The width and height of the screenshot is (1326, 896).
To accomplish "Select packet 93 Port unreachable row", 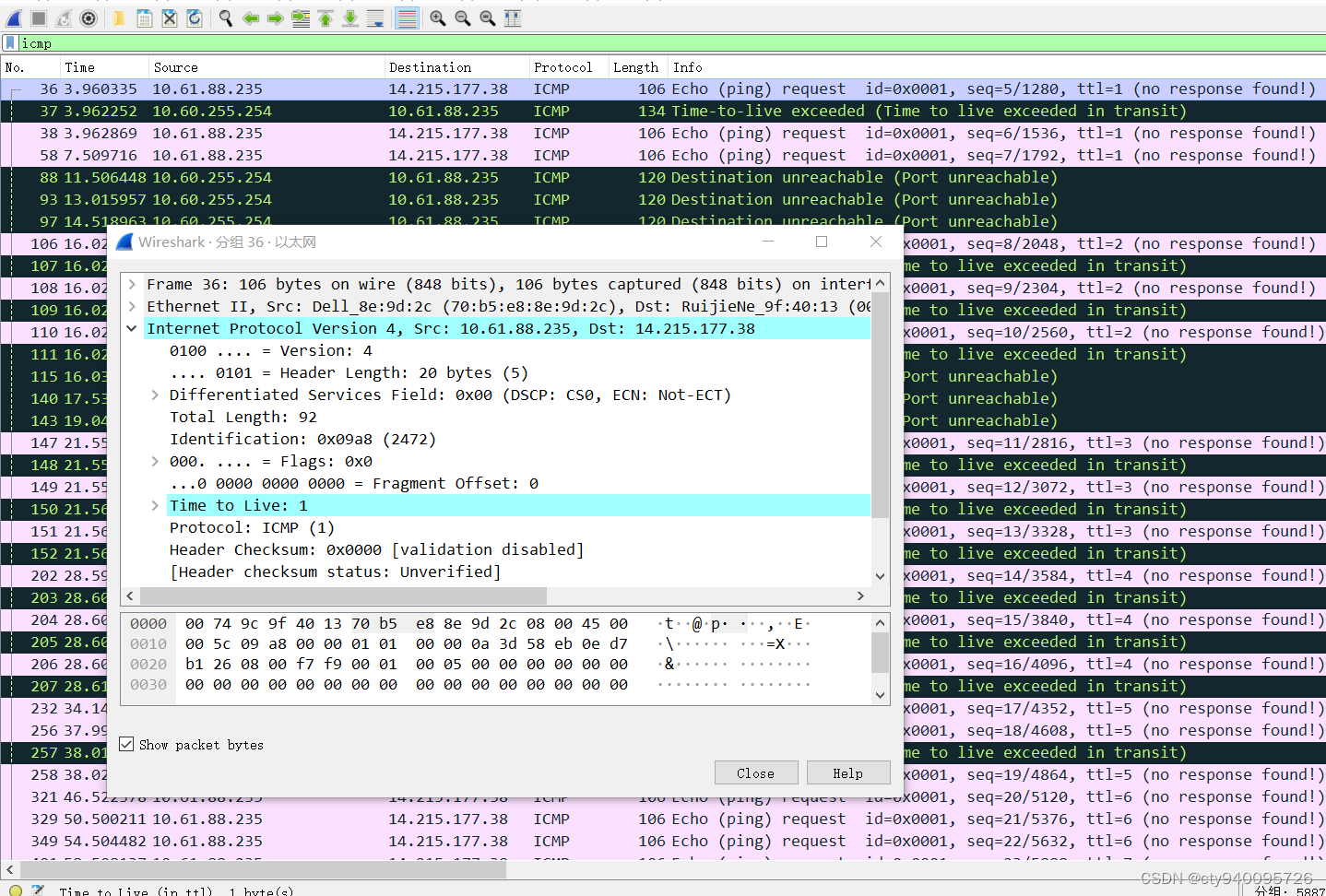I will click(x=663, y=199).
